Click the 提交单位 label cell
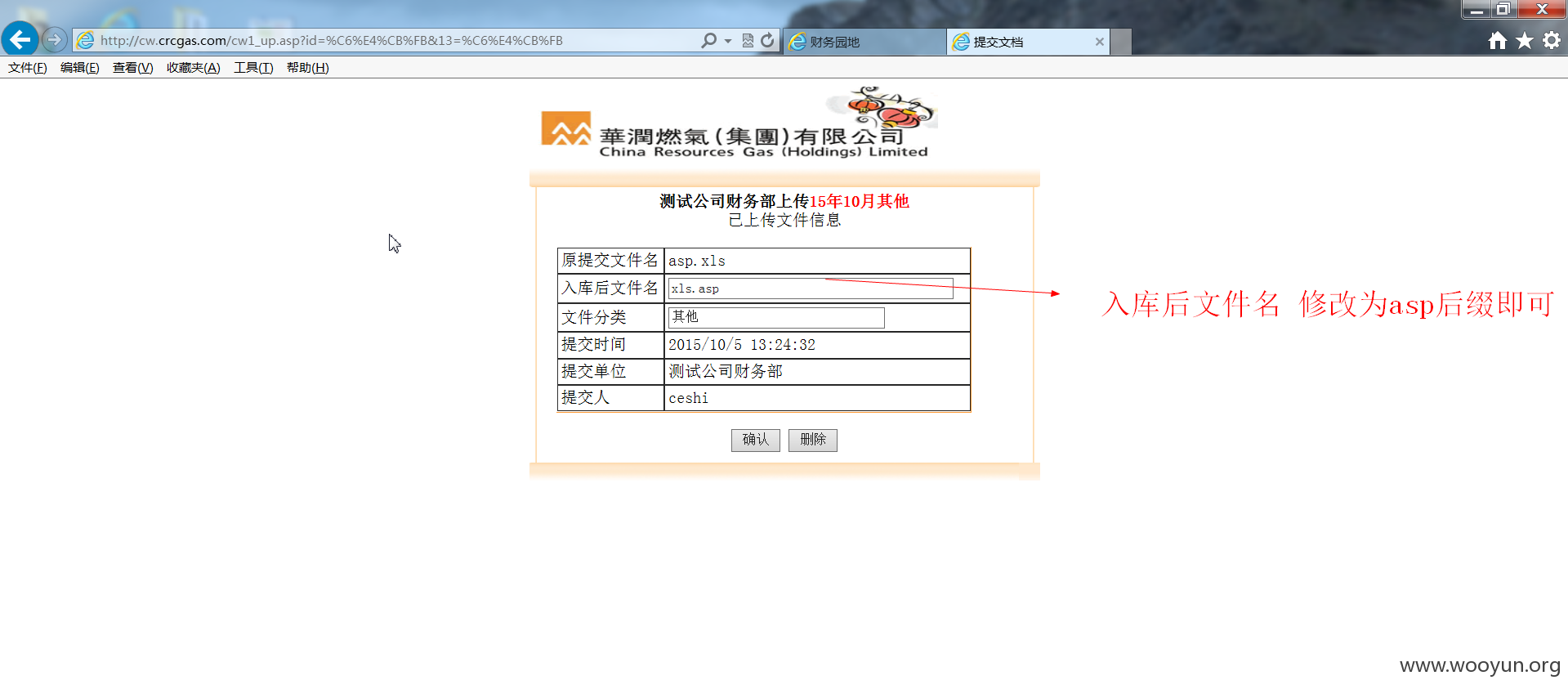Image resolution: width=1568 pixels, height=689 pixels. (x=610, y=372)
